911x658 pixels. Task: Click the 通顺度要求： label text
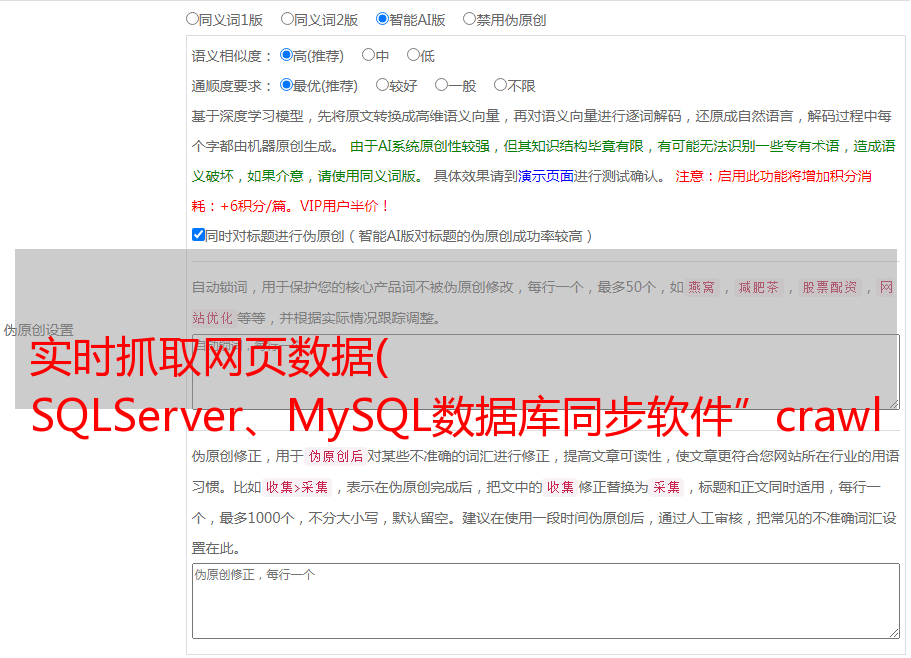232,86
